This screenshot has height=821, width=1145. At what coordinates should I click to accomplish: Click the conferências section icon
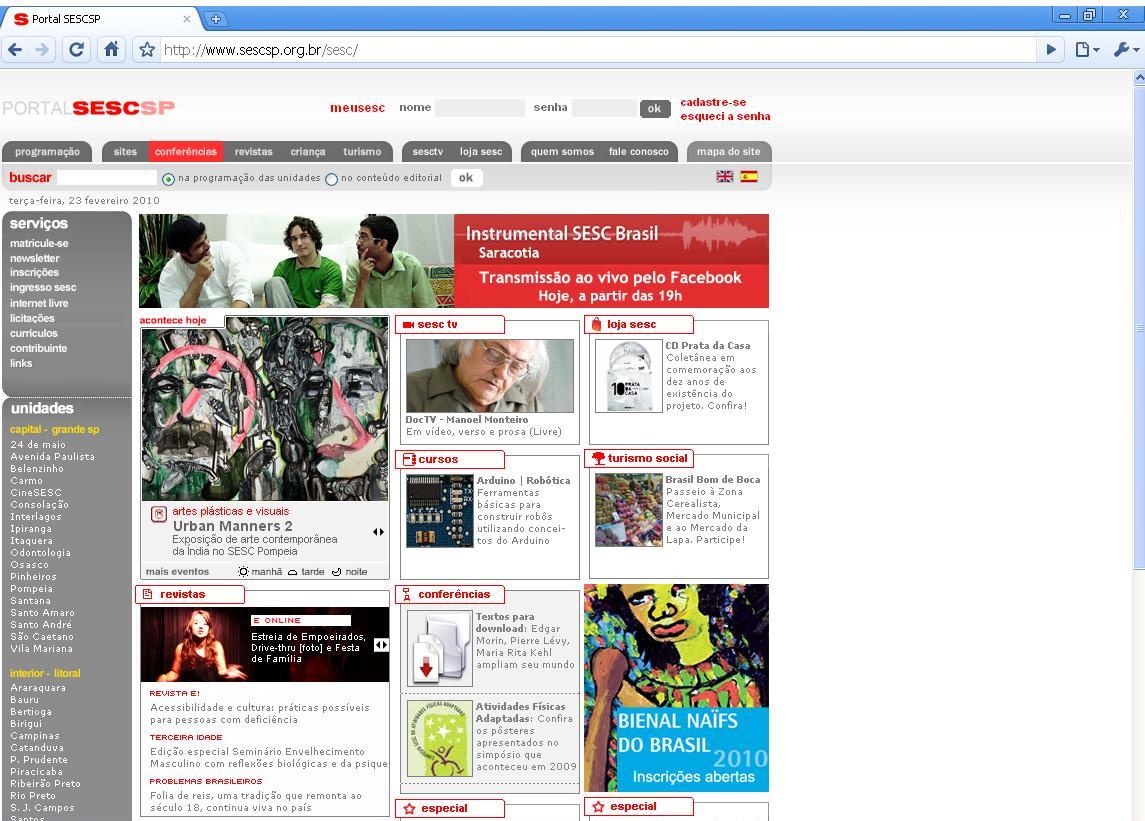click(407, 595)
